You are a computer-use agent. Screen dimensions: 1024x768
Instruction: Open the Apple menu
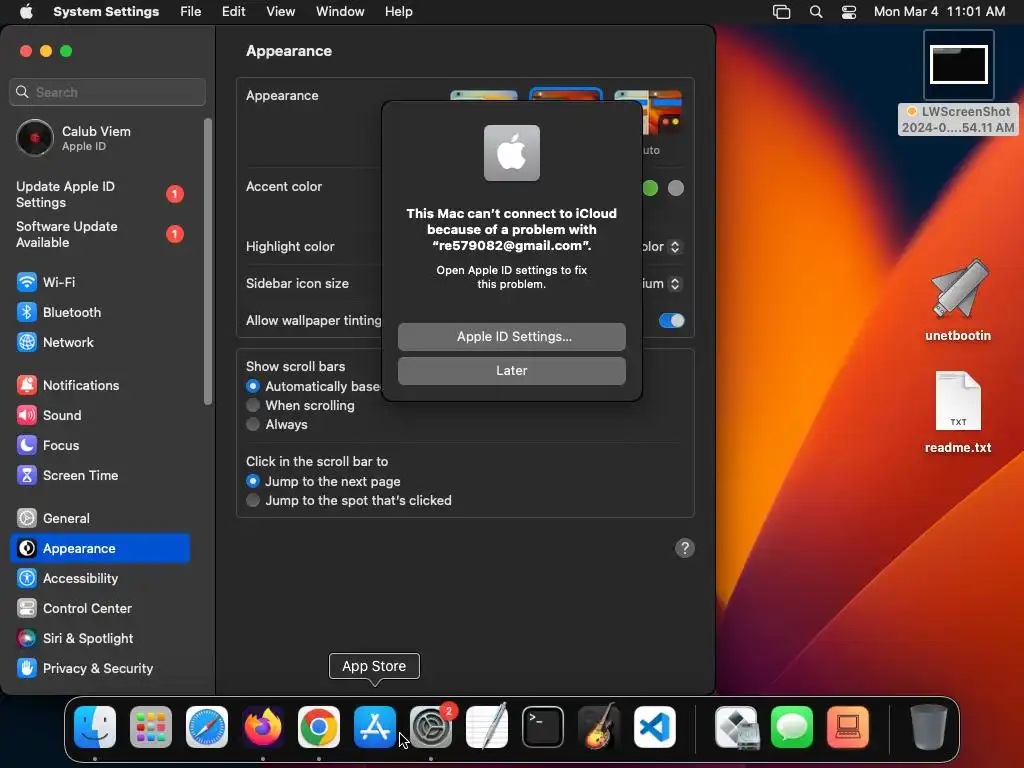pos(26,12)
